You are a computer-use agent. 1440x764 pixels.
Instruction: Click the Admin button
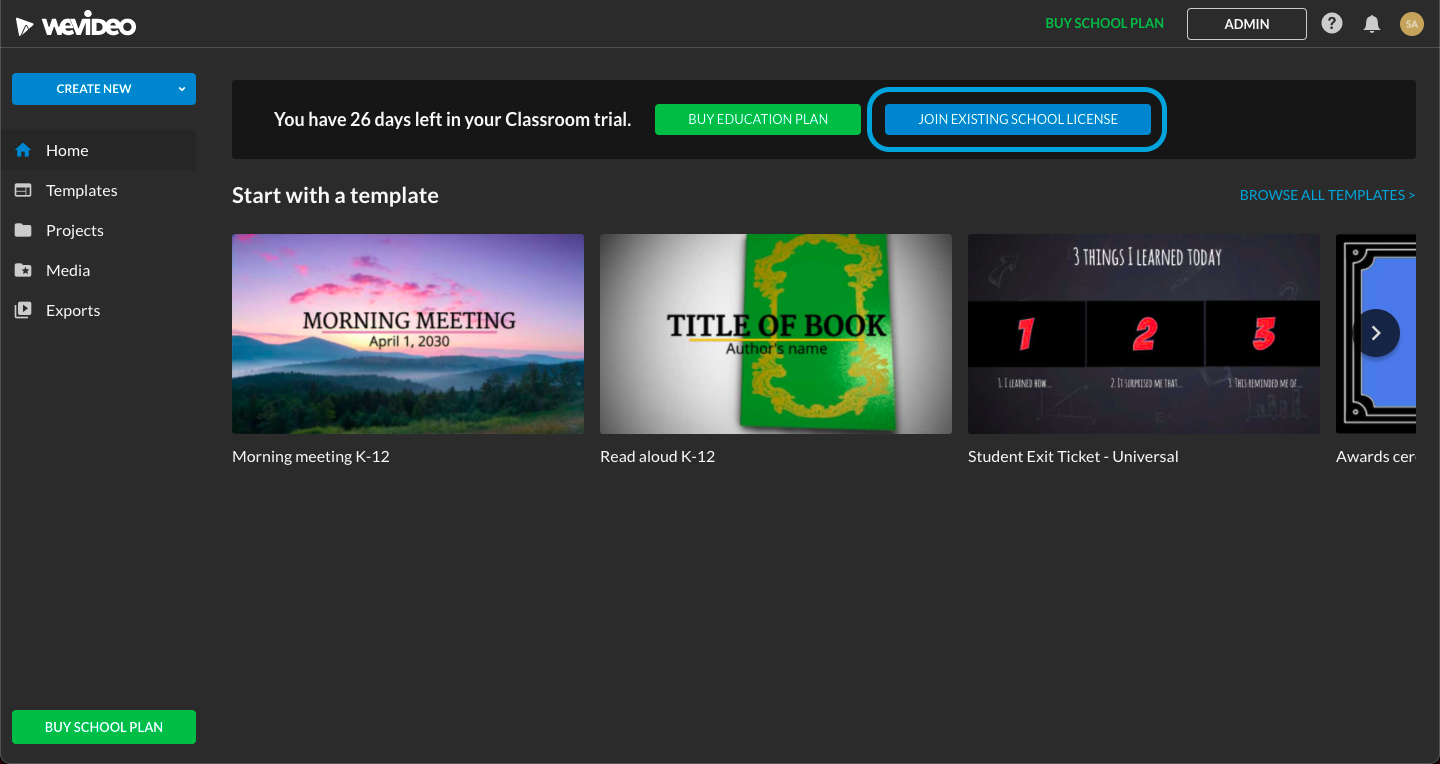1247,24
